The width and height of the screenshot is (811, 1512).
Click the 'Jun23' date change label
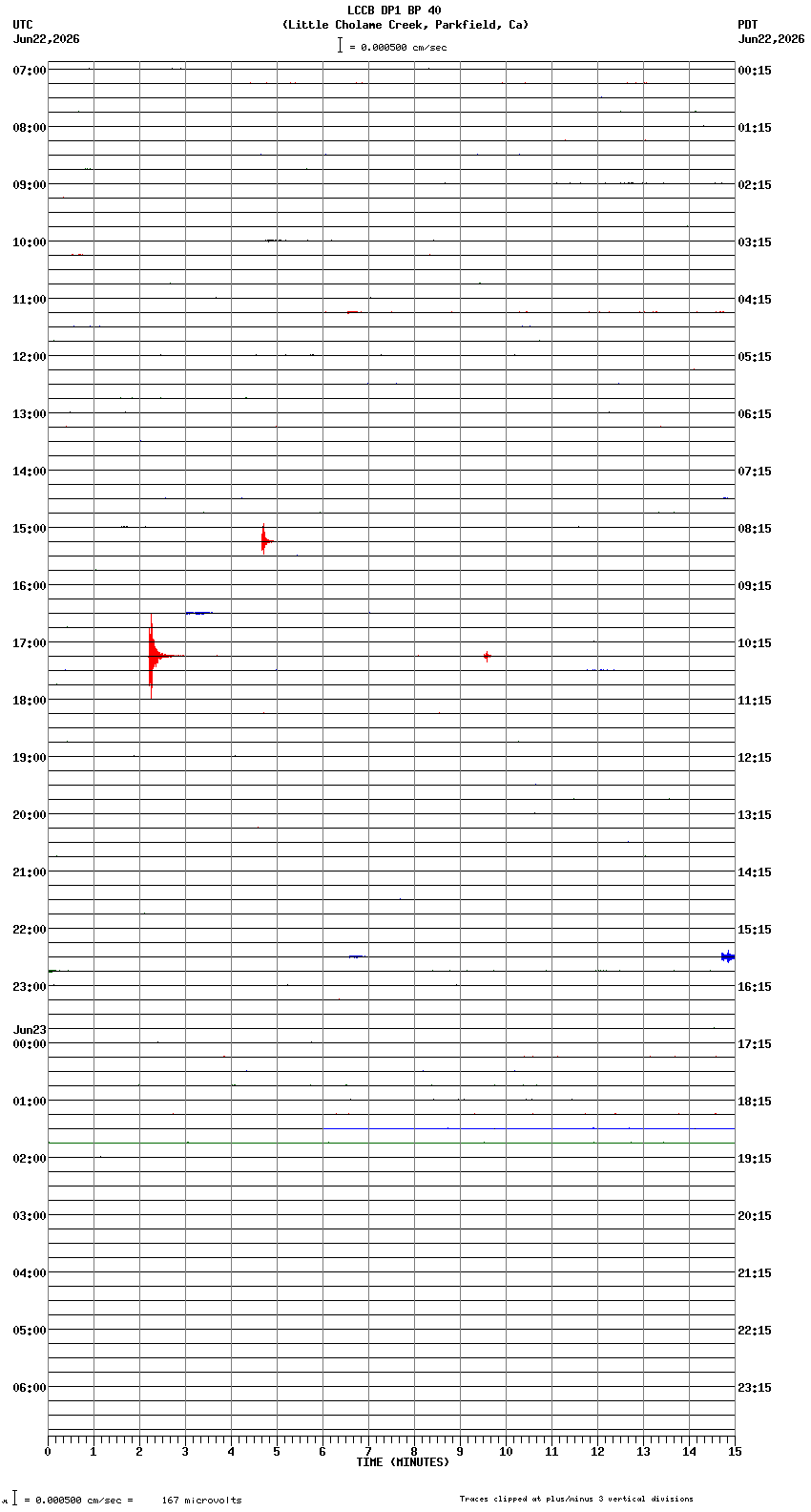30,1030
